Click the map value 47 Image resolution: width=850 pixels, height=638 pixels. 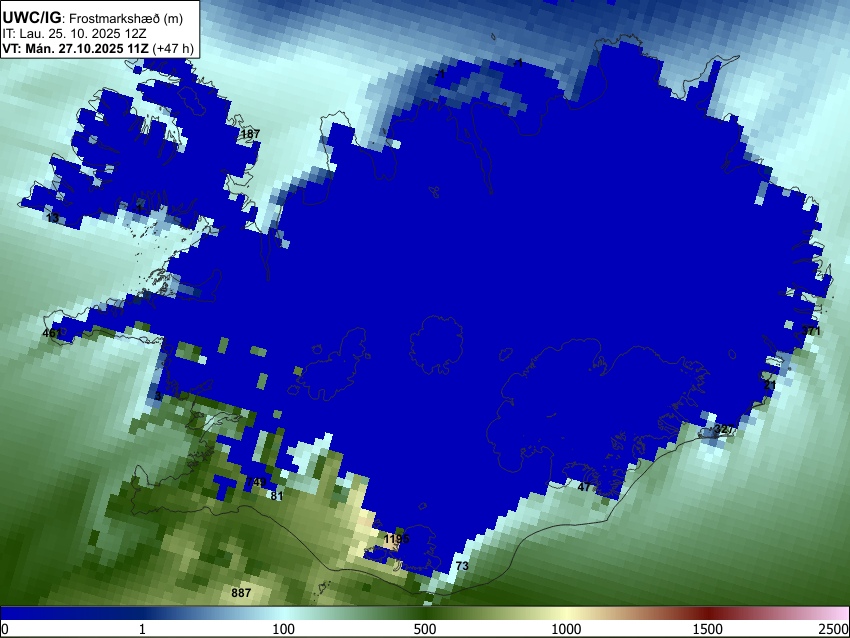[584, 487]
